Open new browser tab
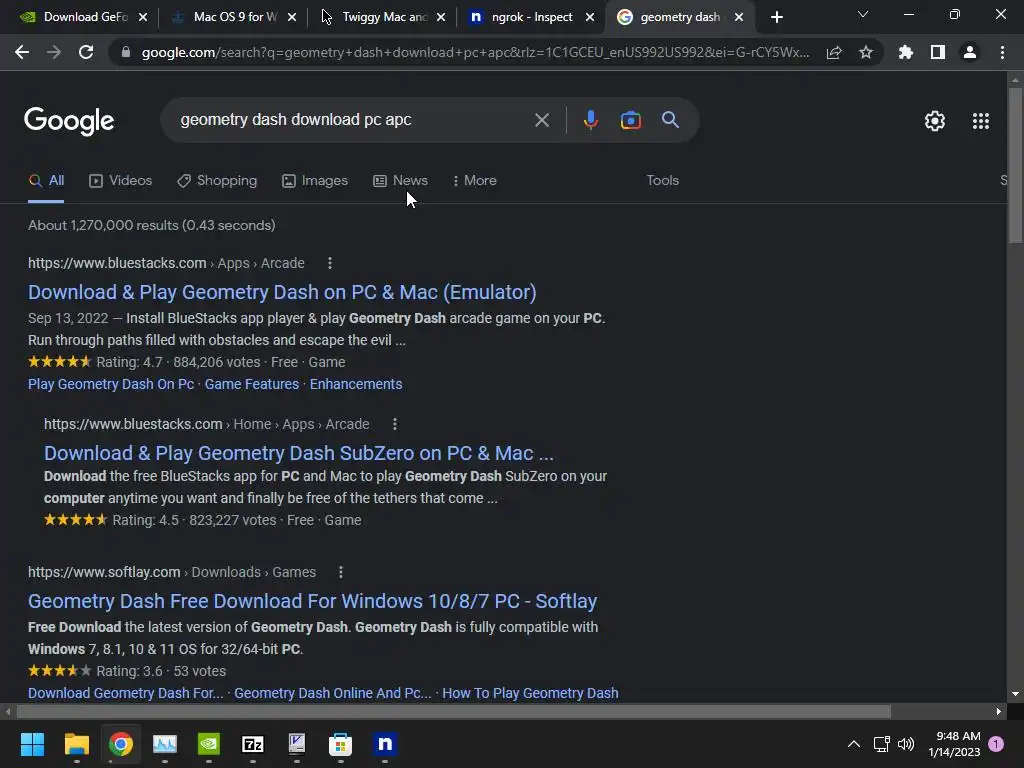The height and width of the screenshot is (768, 1024). coord(776,18)
